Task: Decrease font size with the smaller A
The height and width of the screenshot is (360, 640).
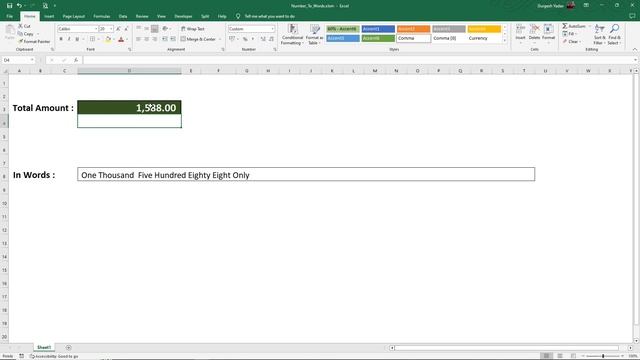Action: point(126,29)
